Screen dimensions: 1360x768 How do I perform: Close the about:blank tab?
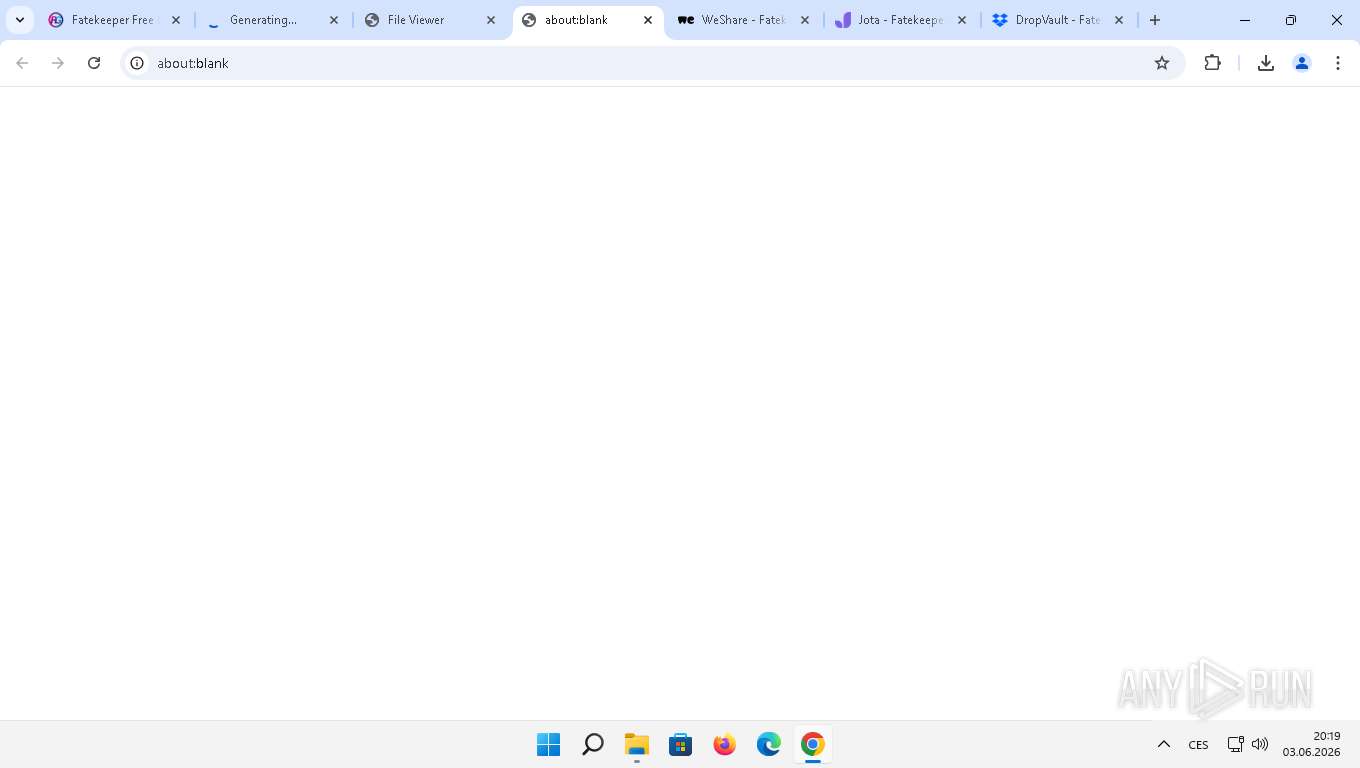pyautogui.click(x=648, y=20)
